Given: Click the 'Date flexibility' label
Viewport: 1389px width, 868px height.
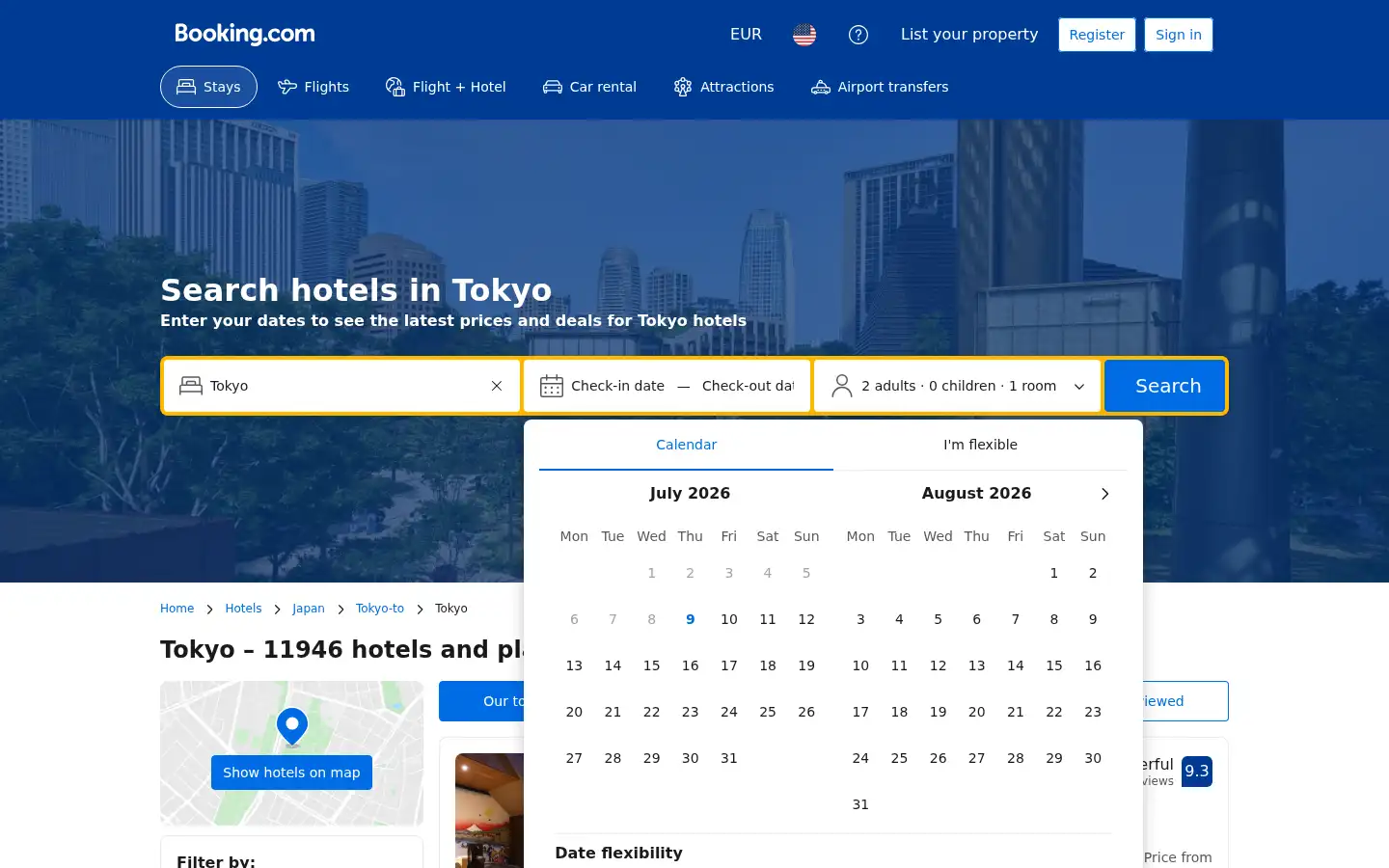Looking at the screenshot, I should (618, 853).
